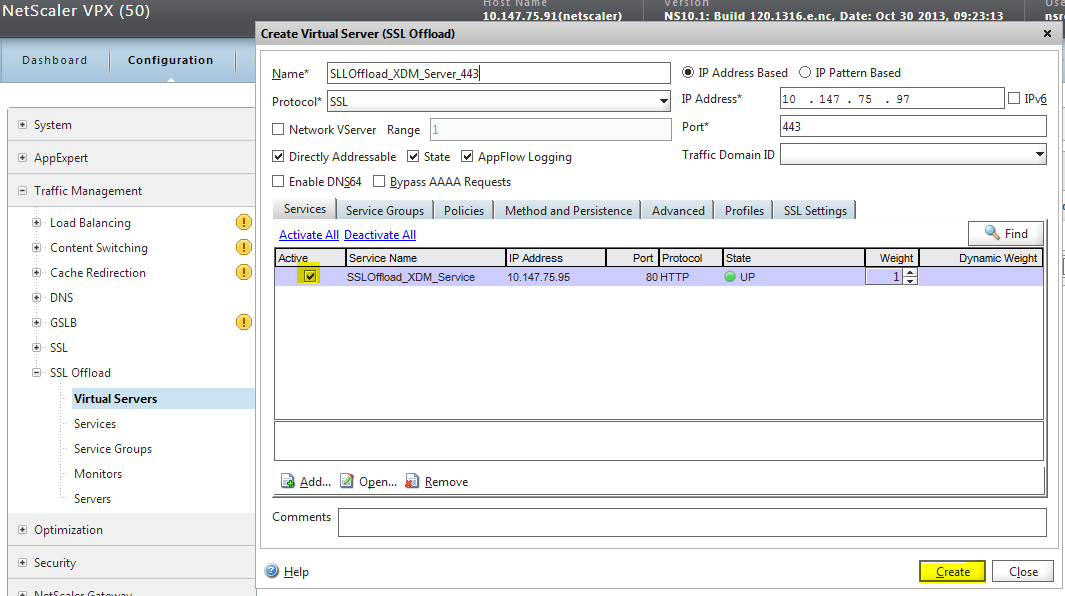Screen dimensions: 1065x596
Task: Click the Deactivate All link
Action: point(380,235)
